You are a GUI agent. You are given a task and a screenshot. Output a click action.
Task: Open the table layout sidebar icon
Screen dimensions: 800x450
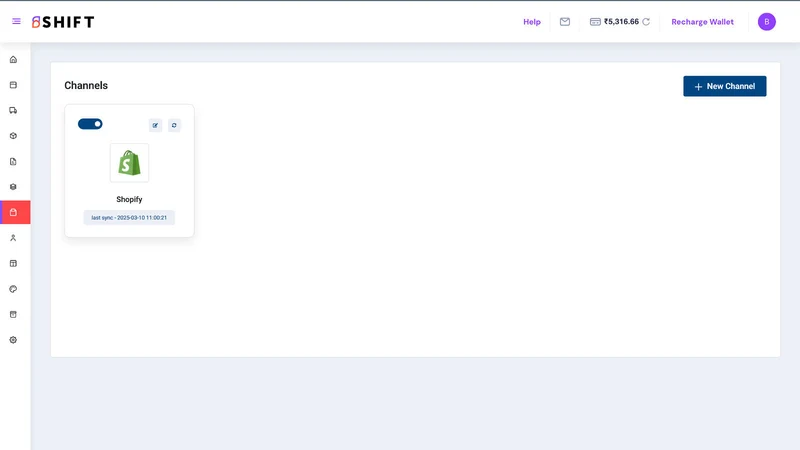point(13,263)
